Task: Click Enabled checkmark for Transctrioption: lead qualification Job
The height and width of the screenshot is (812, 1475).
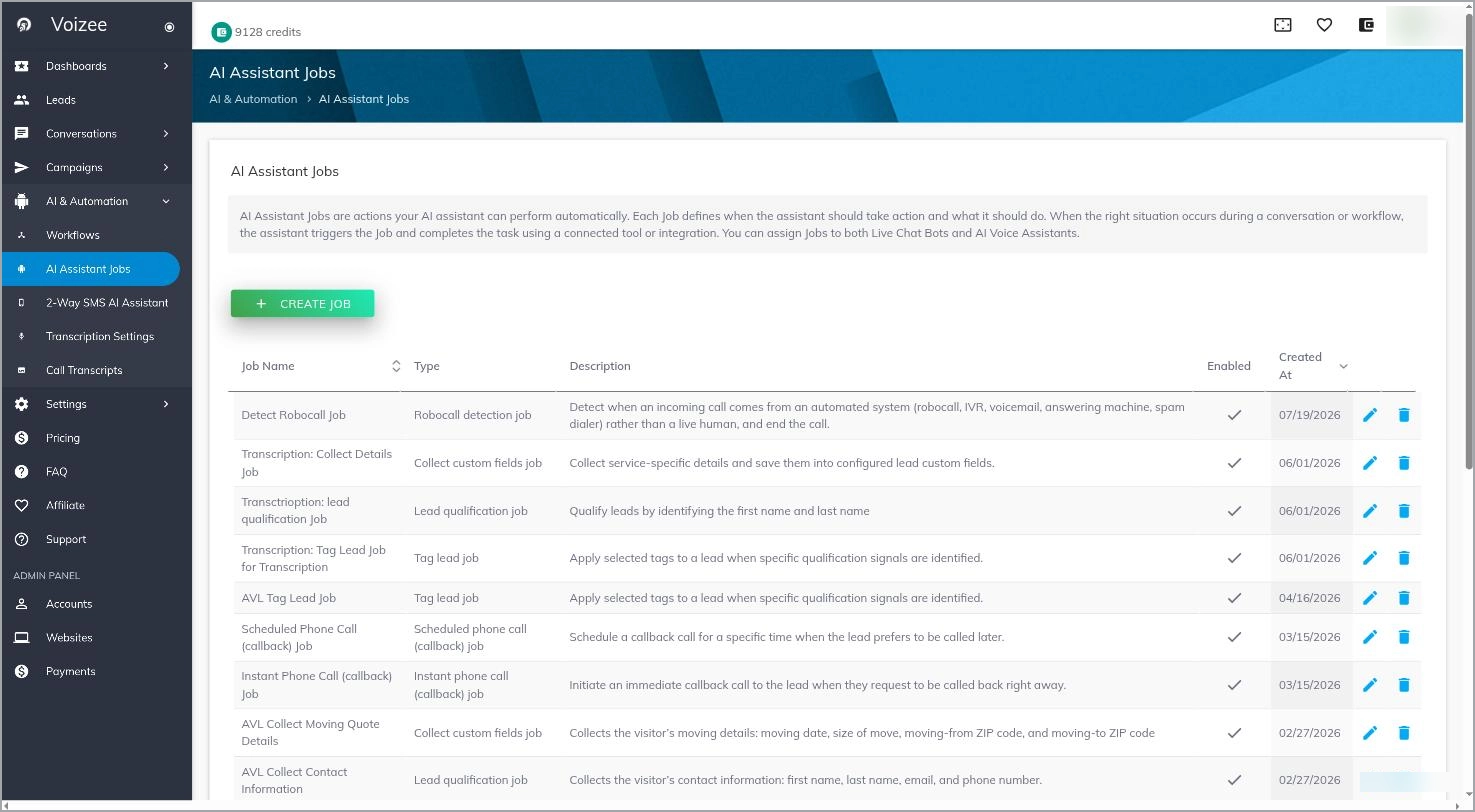Action: pyautogui.click(x=1234, y=511)
